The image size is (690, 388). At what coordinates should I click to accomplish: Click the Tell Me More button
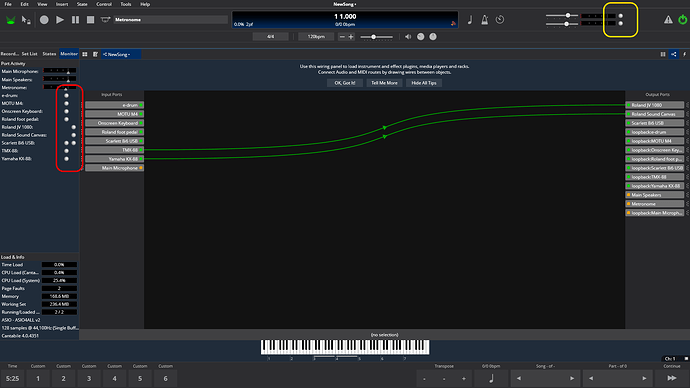384,83
